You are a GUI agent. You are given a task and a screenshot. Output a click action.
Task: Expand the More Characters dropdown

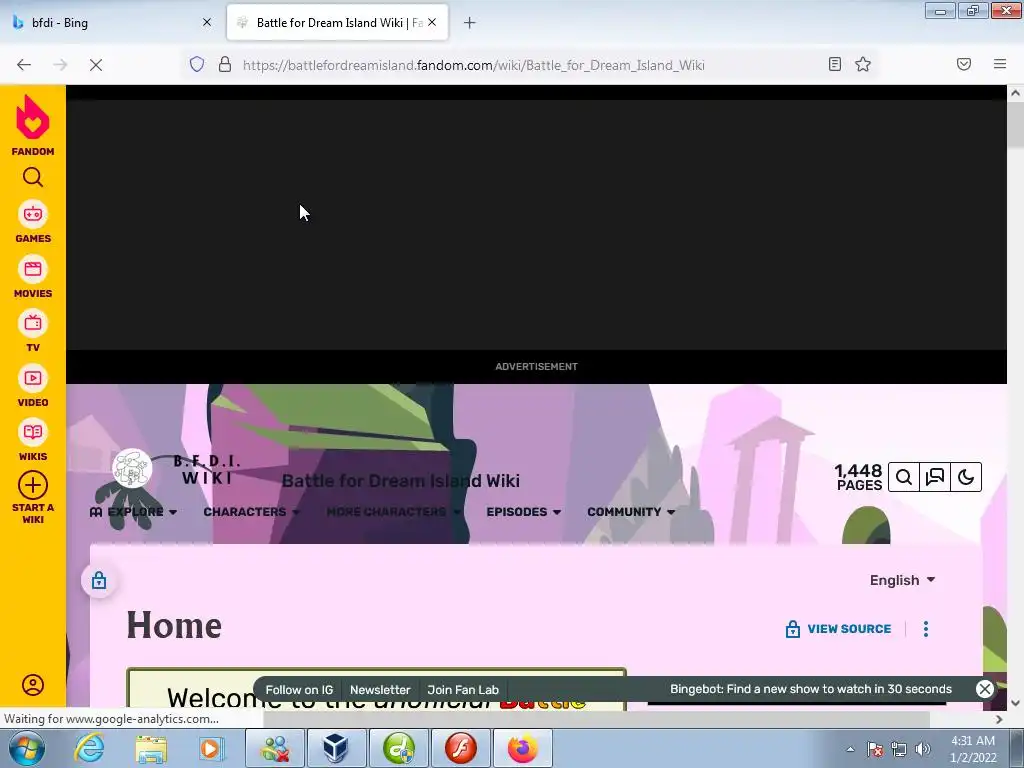[x=394, y=512]
